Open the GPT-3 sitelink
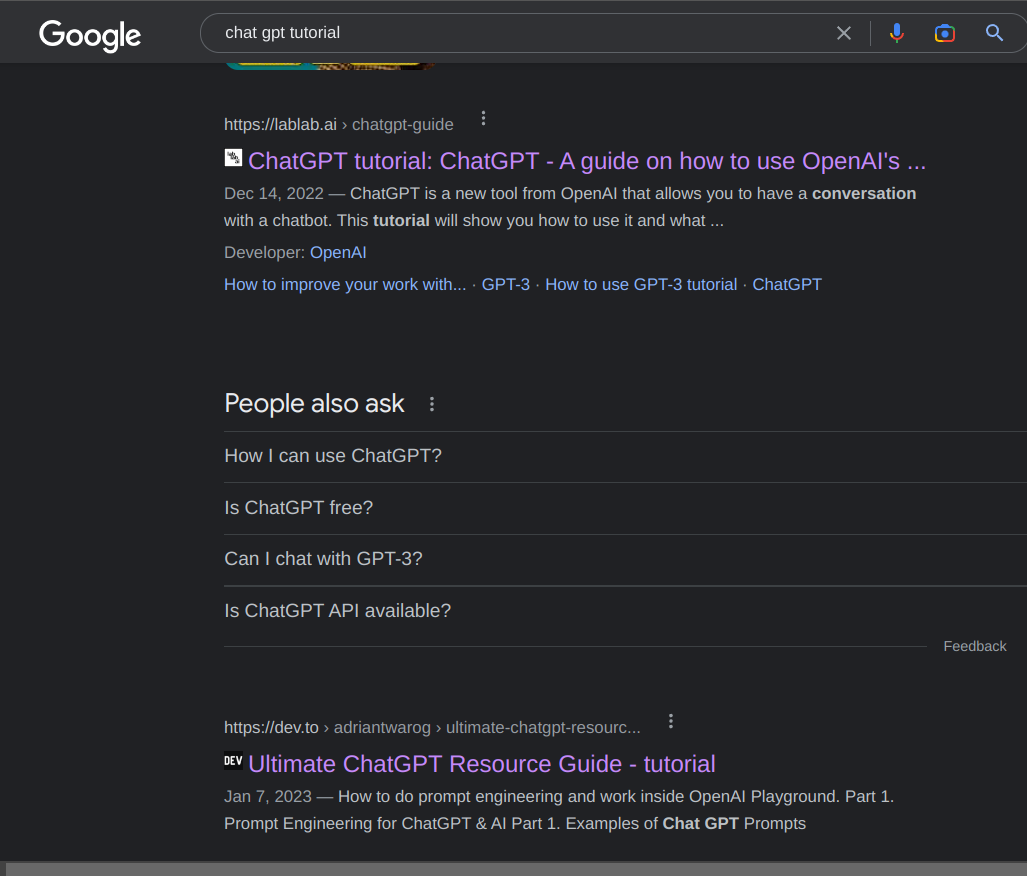The image size is (1027, 876). (x=506, y=284)
